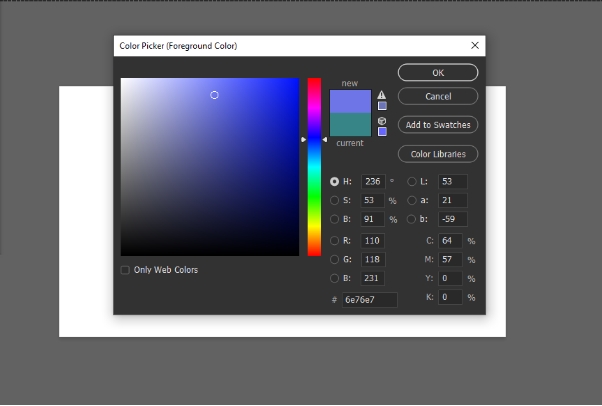602x406 pixels.
Task: Select the B (brightness) radio button
Action: click(x=334, y=219)
